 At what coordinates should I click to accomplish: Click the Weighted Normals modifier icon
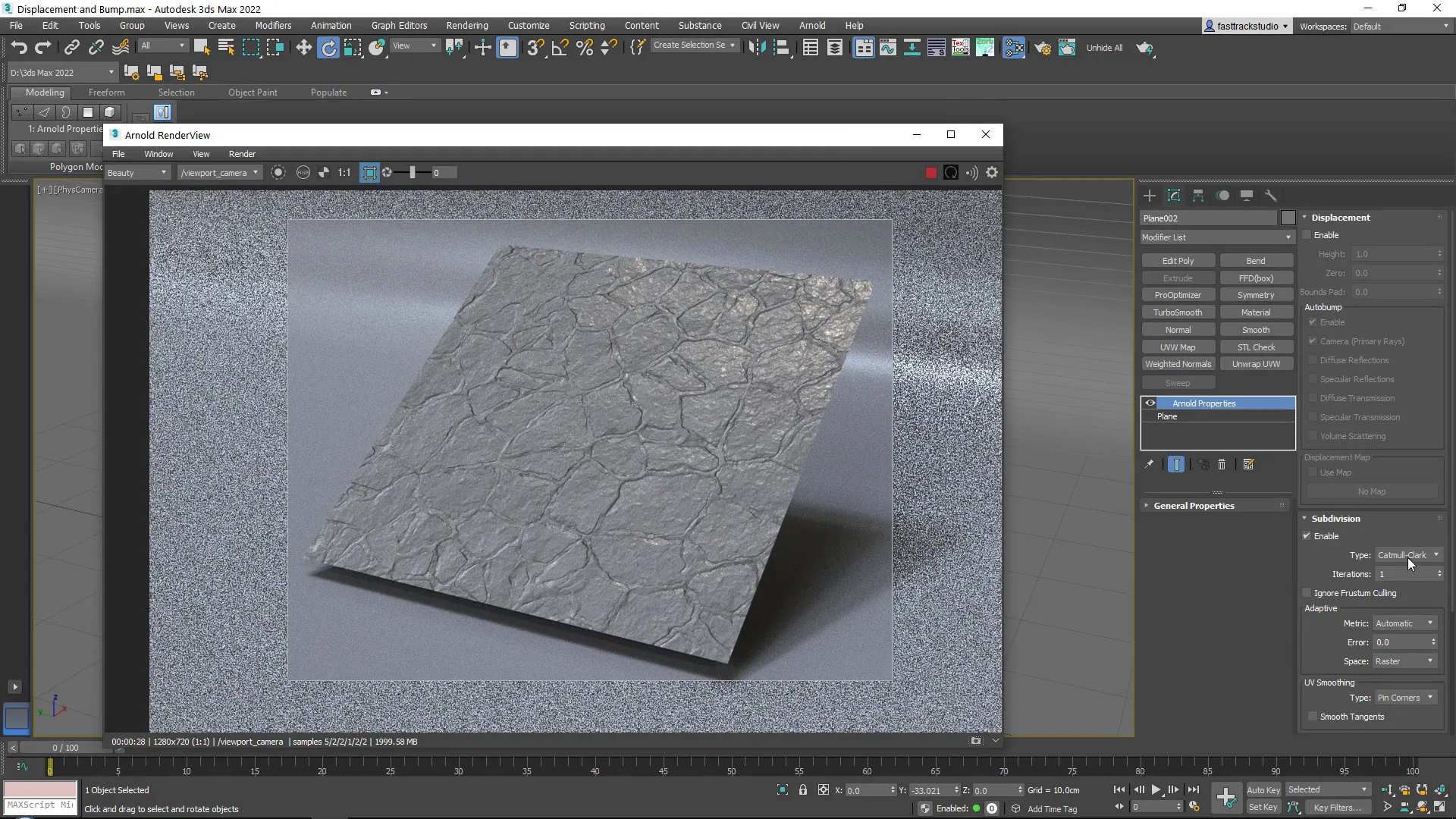(x=1178, y=363)
